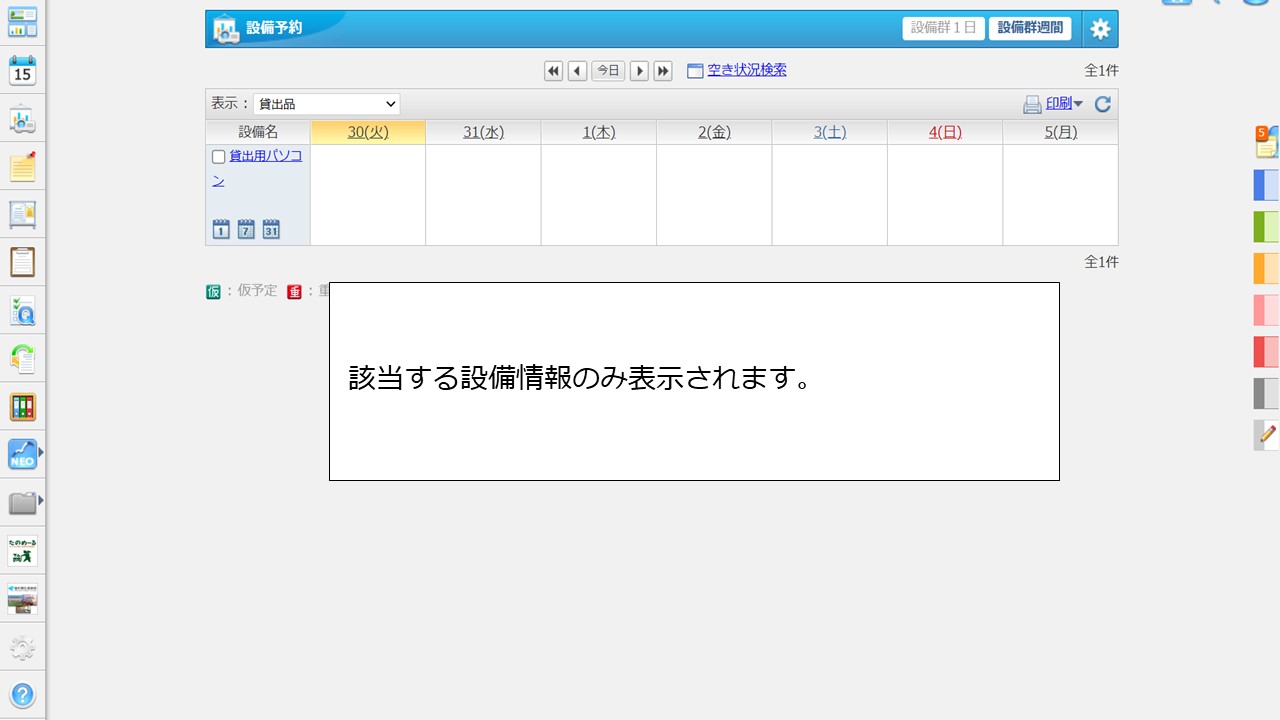1280x720 pixels.
Task: Open help with the question mark icon
Action: tap(22, 695)
